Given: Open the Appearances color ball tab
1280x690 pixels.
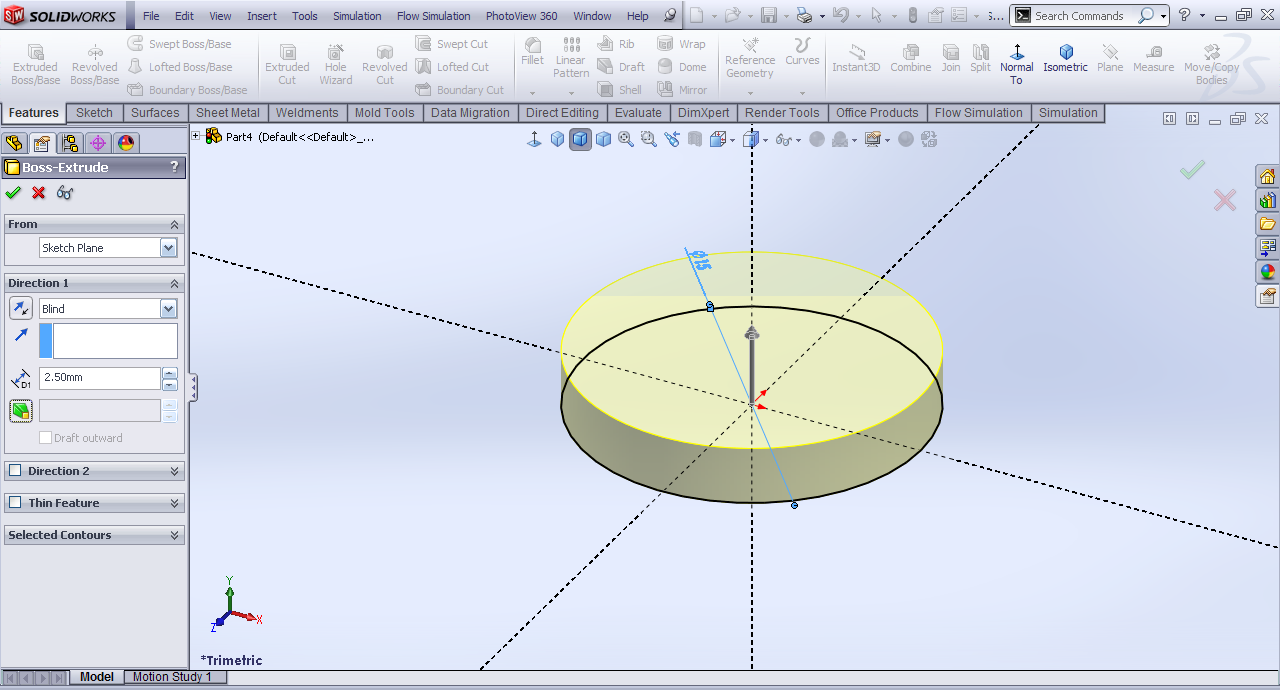Looking at the screenshot, I should pyautogui.click(x=1267, y=272).
